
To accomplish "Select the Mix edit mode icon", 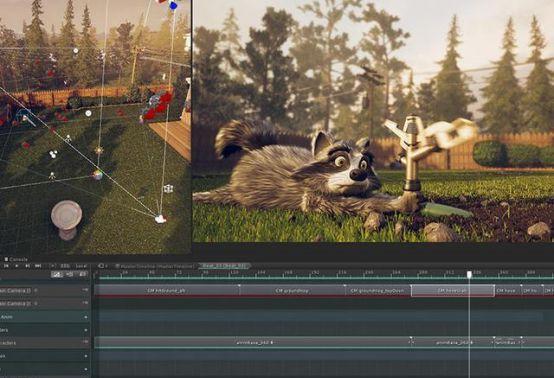I will tap(57, 274).
